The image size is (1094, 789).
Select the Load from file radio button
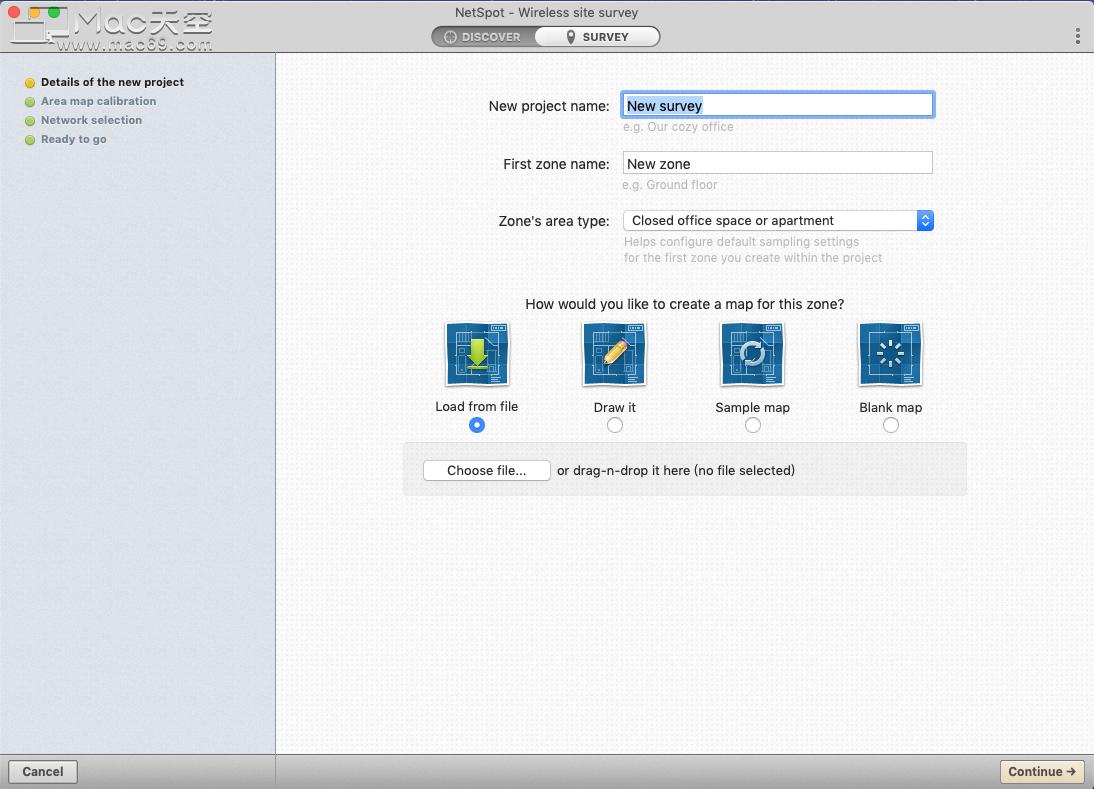477,425
